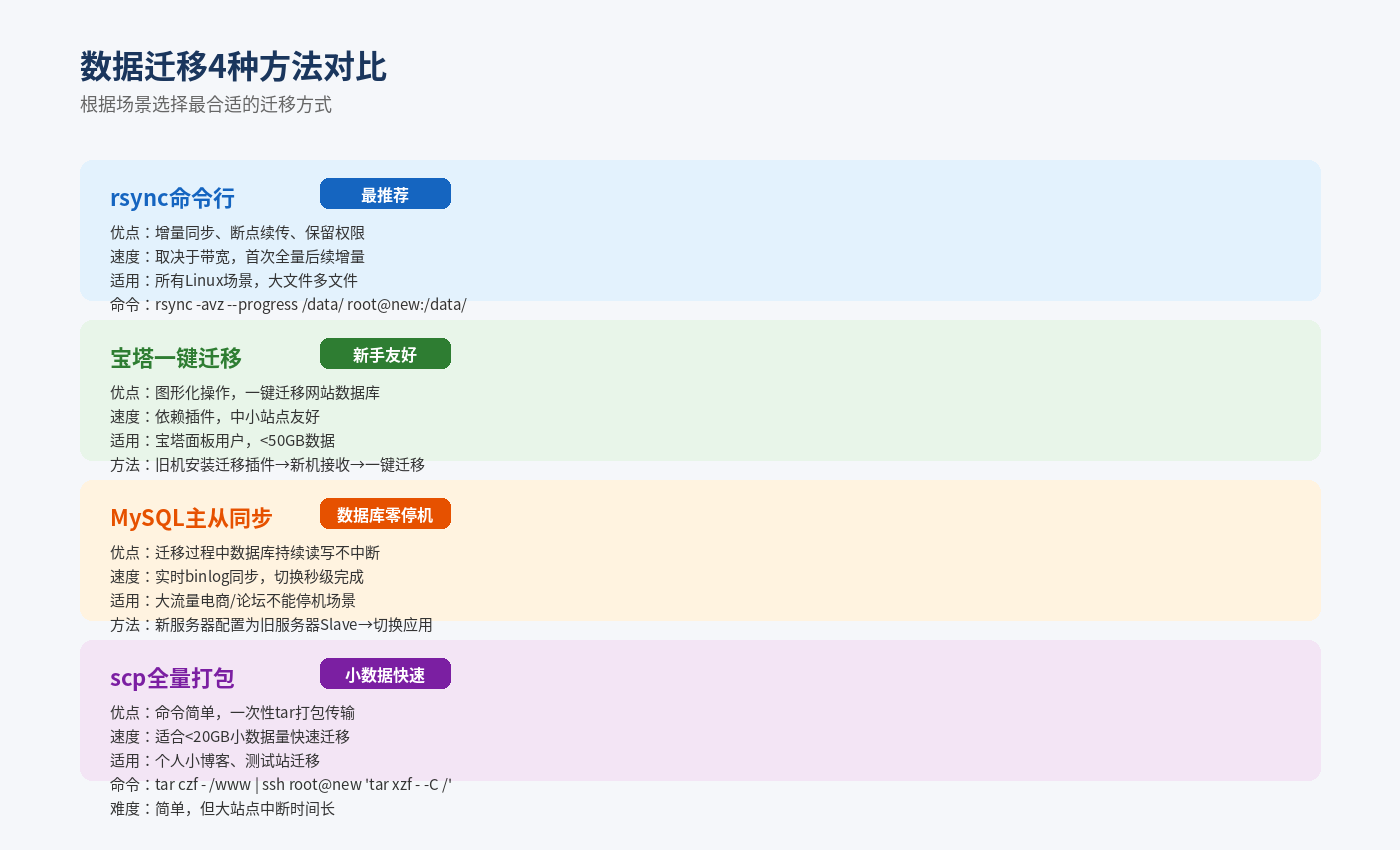1400x850 pixels.
Task: Click the "rsync命令行" card heading
Action: coord(172,198)
